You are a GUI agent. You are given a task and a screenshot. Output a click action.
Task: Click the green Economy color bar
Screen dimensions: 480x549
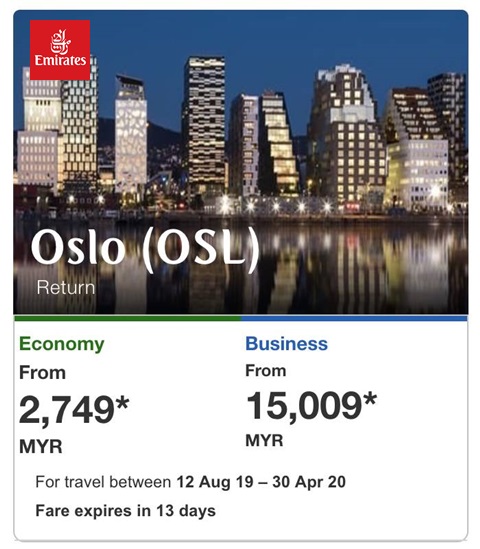pos(127,318)
